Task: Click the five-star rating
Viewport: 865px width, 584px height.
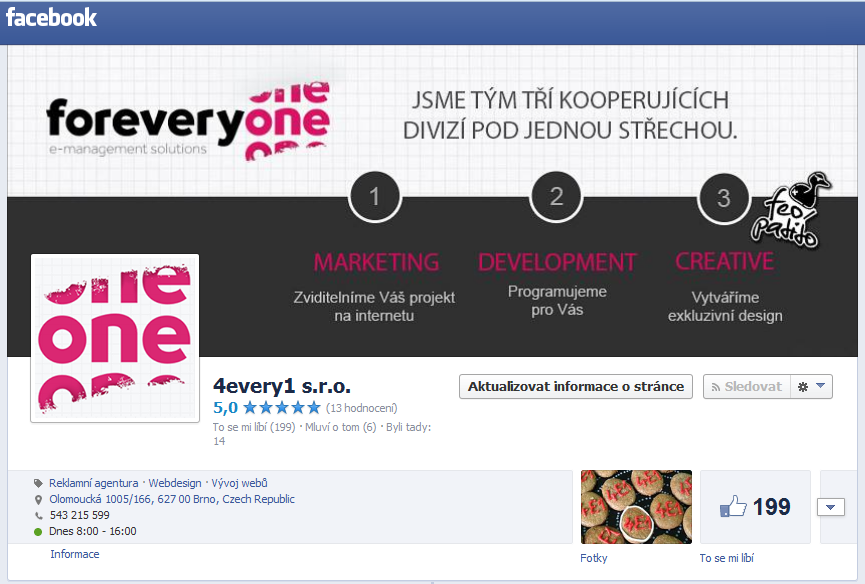Action: [x=281, y=408]
